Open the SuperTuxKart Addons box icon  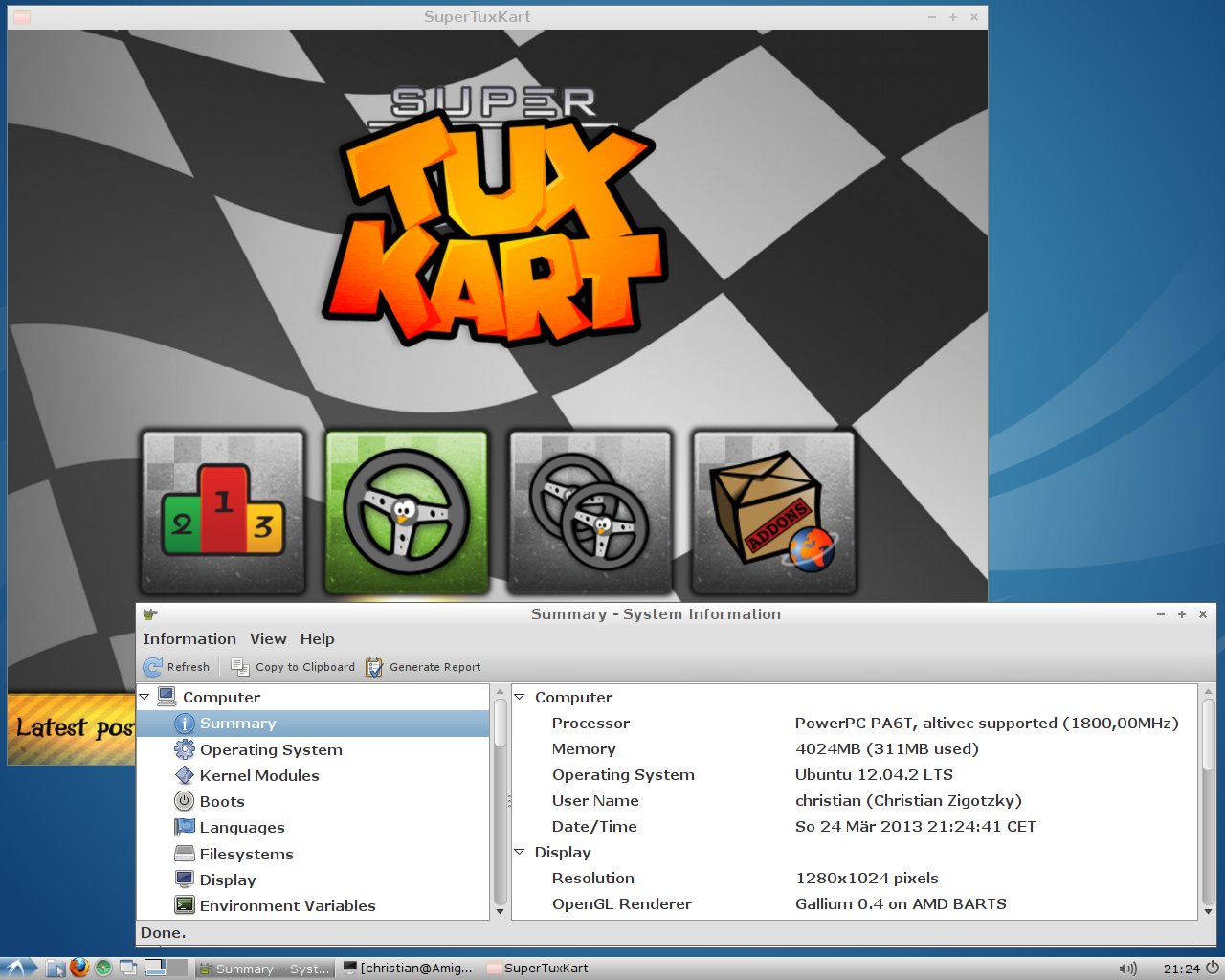[x=774, y=511]
